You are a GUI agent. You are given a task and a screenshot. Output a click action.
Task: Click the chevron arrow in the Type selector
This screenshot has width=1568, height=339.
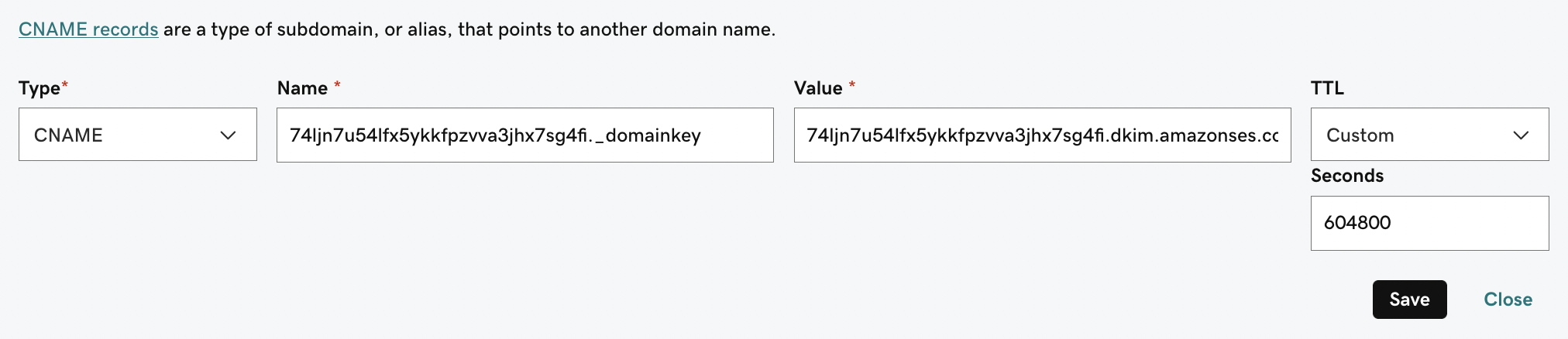point(228,135)
